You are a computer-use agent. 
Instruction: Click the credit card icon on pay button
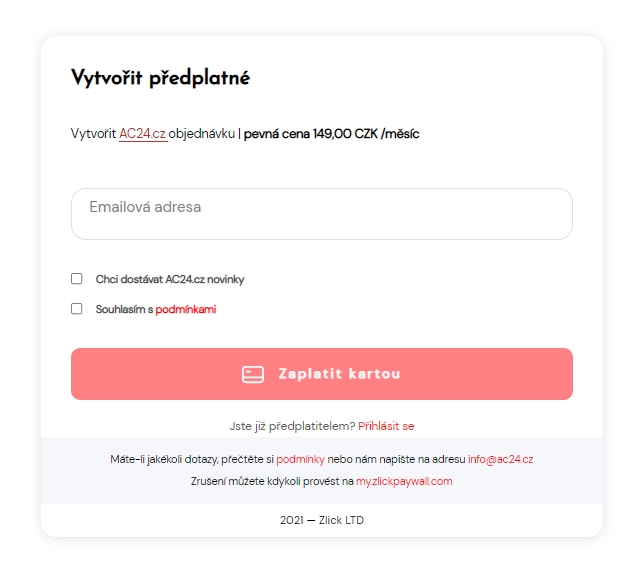(x=253, y=374)
